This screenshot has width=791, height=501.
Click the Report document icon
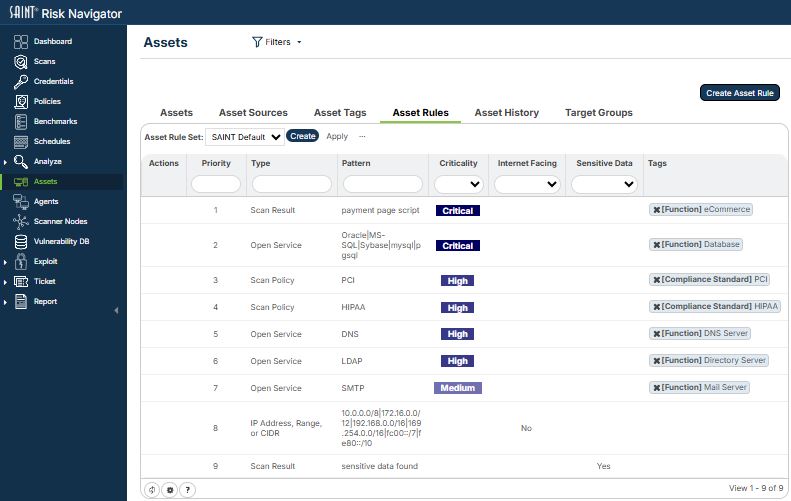(x=21, y=301)
